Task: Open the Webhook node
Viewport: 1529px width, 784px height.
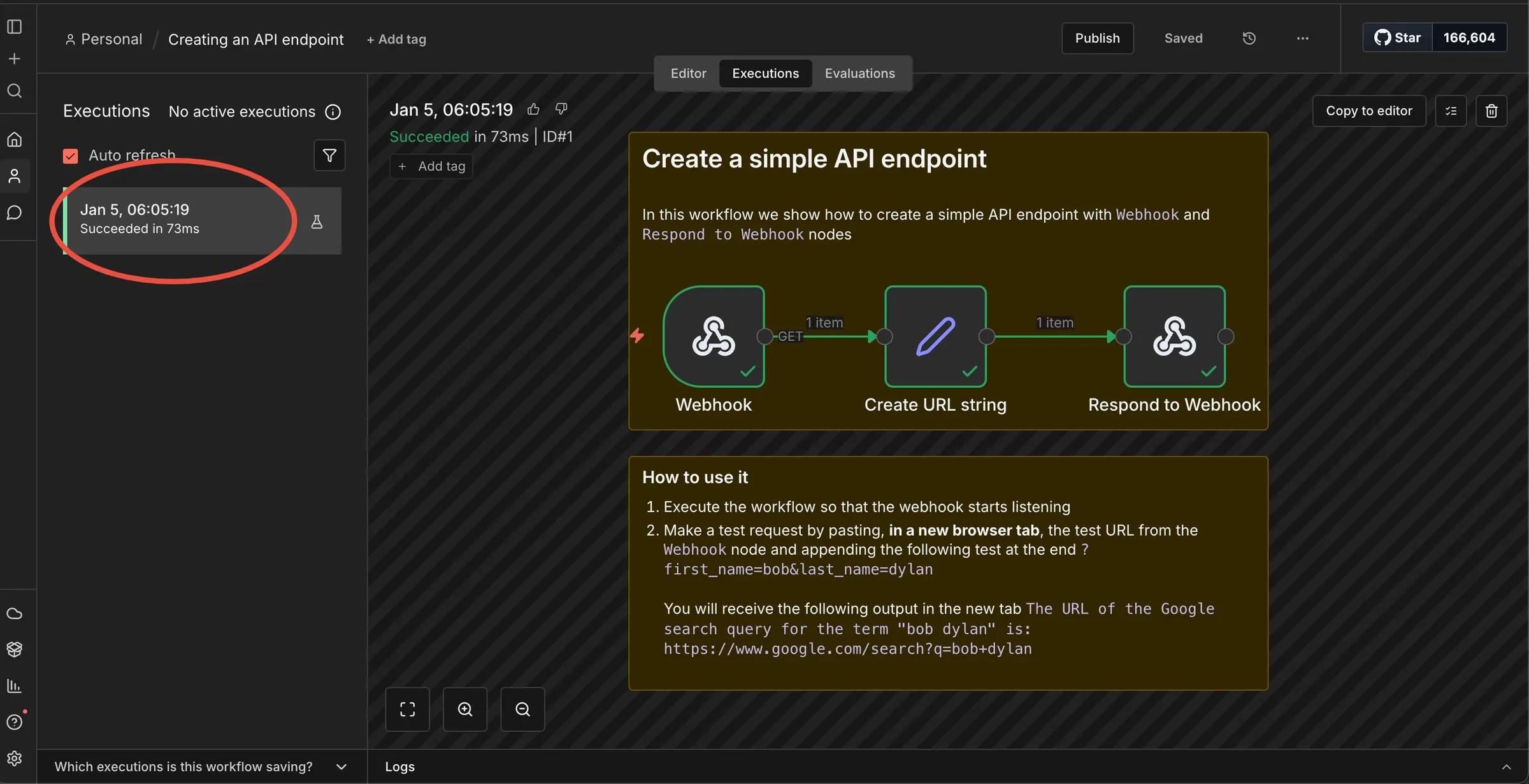Action: [714, 336]
